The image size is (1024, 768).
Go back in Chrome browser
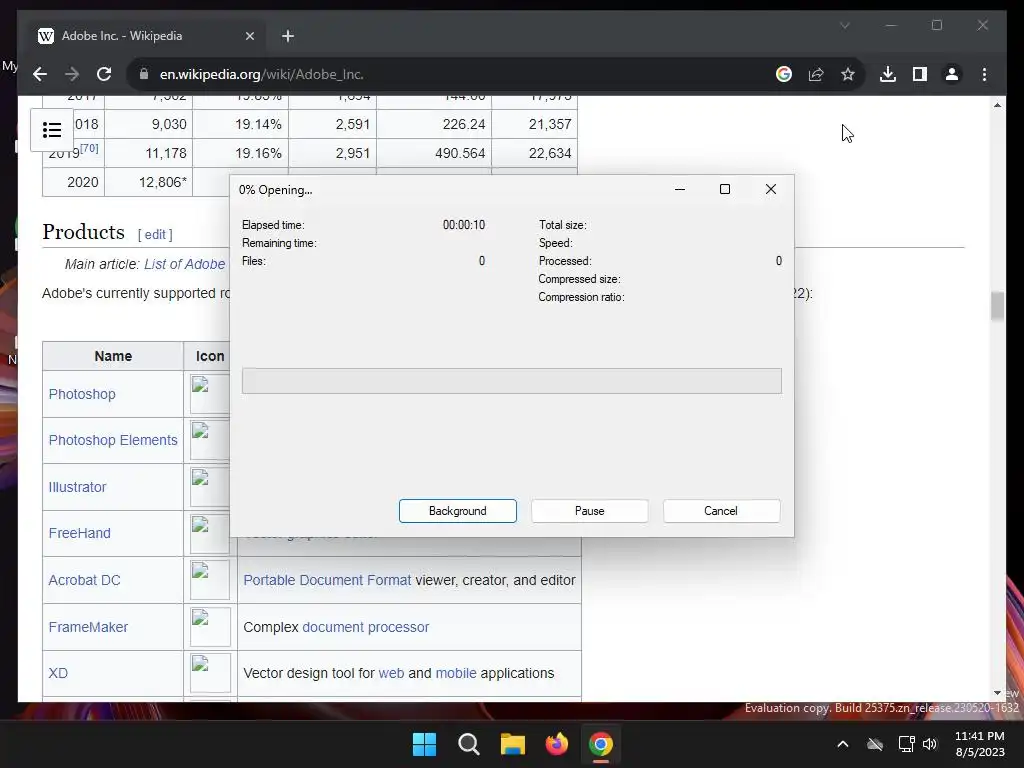[40, 74]
